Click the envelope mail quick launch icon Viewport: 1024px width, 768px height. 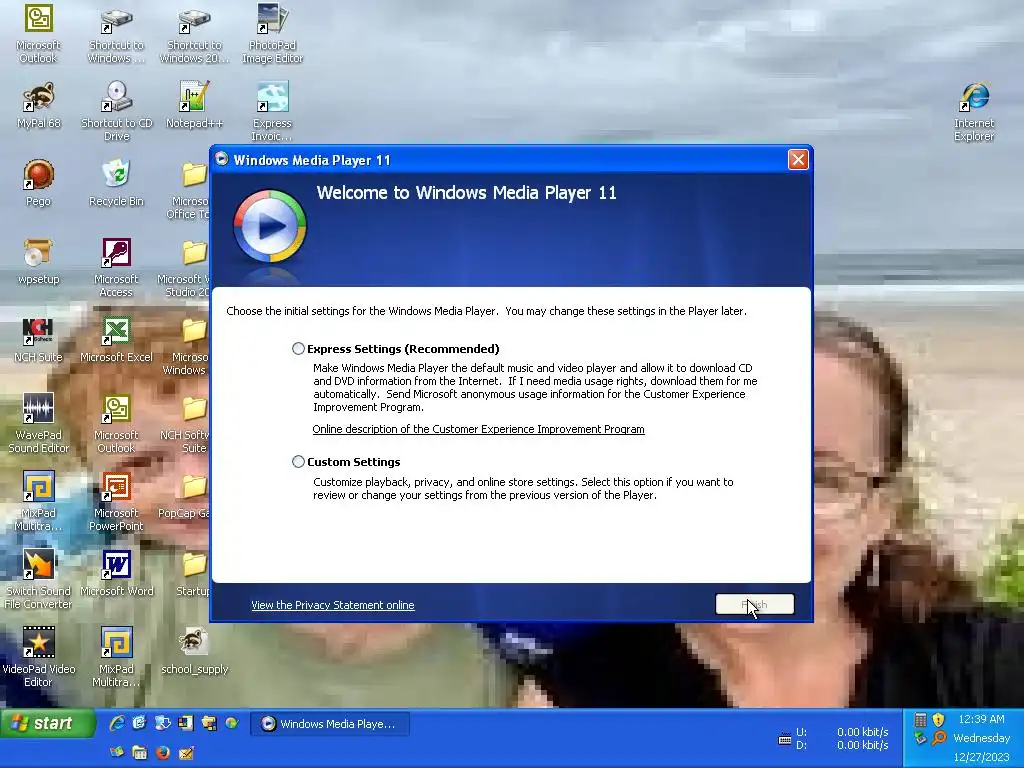click(x=186, y=752)
